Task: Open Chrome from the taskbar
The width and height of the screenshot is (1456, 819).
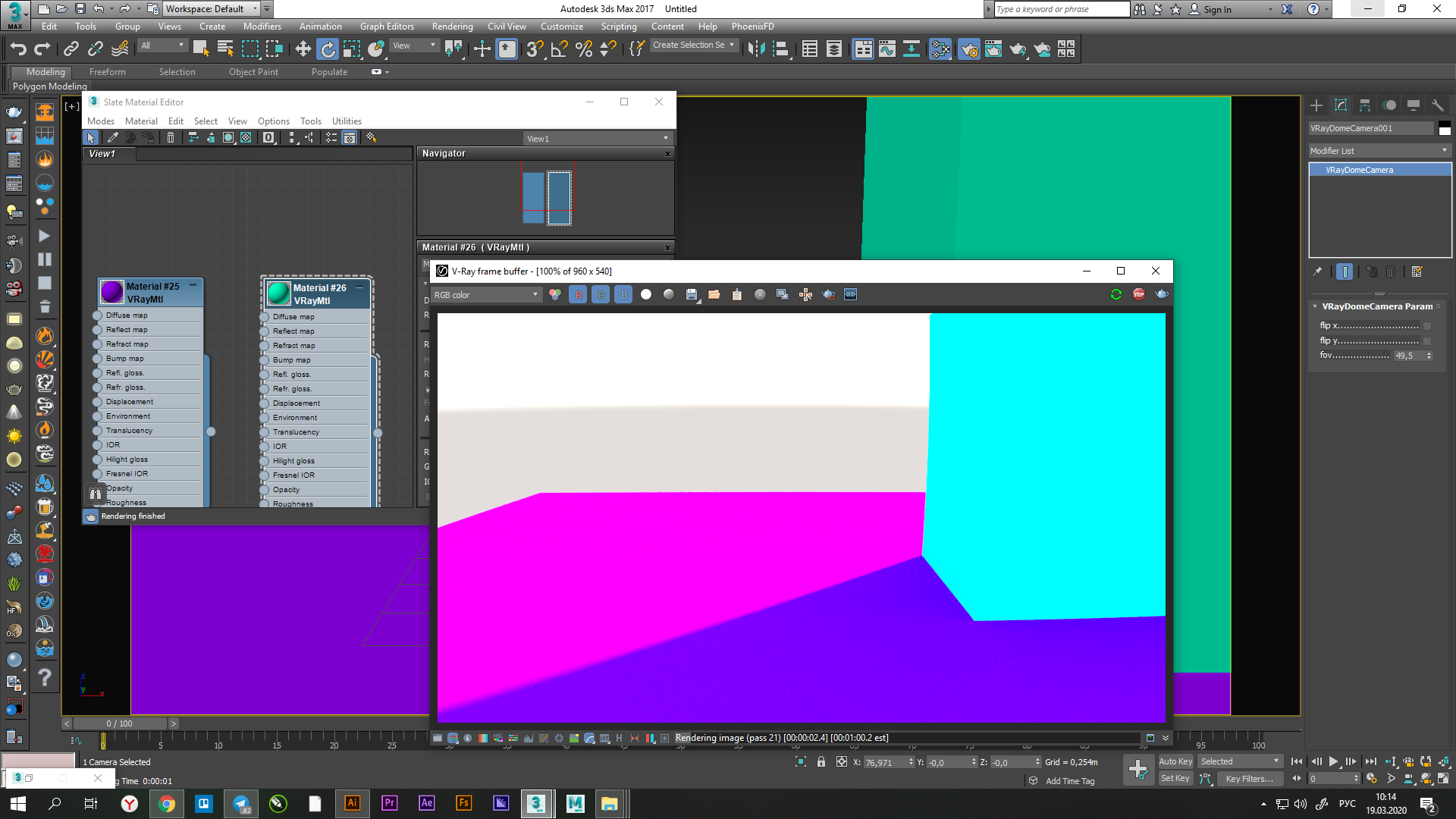Action: tap(167, 803)
